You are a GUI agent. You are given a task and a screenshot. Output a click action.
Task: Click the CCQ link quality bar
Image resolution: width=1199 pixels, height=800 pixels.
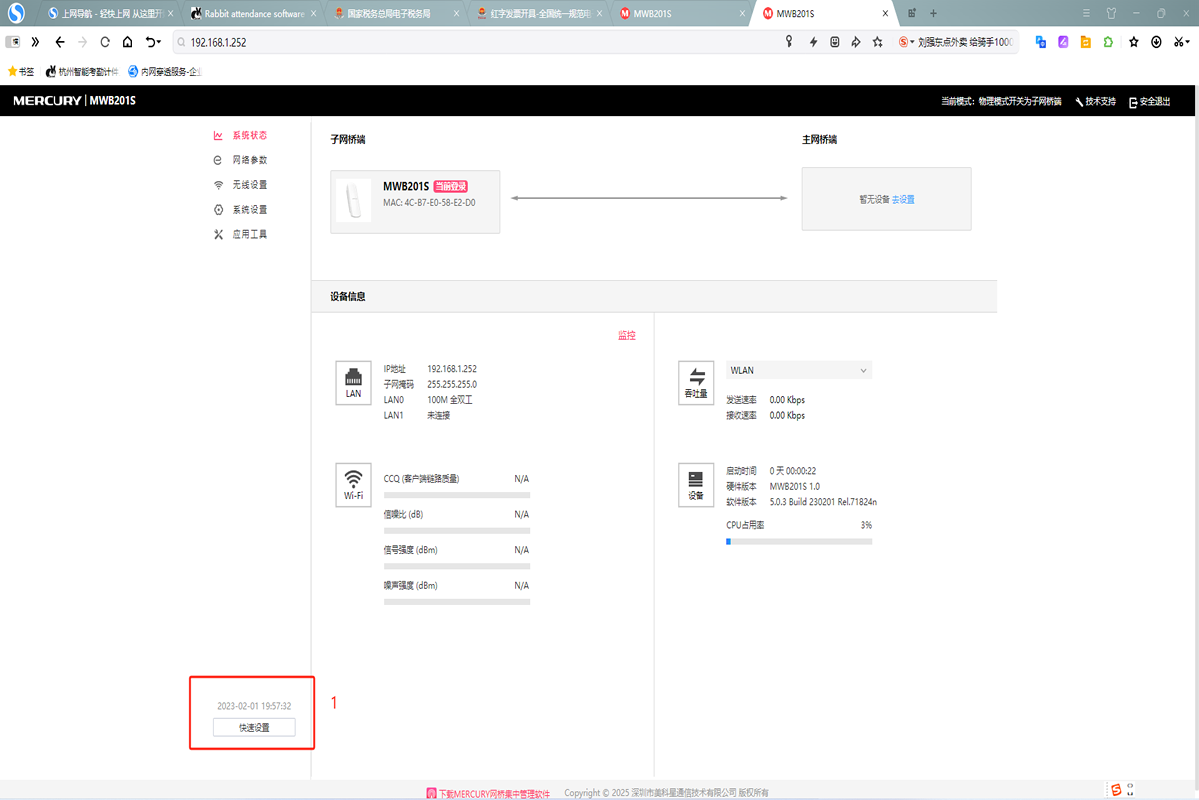click(457, 495)
